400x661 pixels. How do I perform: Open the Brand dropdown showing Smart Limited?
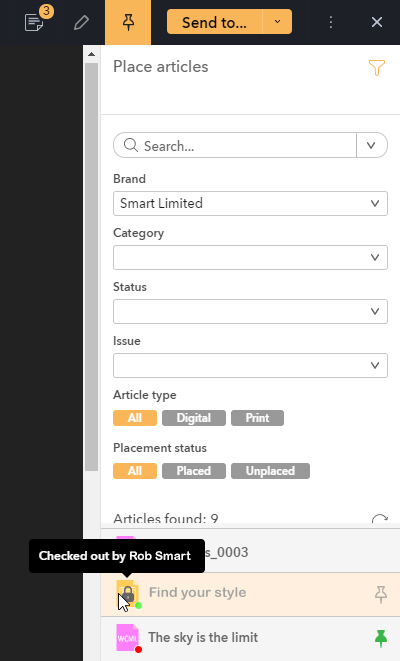pos(250,204)
